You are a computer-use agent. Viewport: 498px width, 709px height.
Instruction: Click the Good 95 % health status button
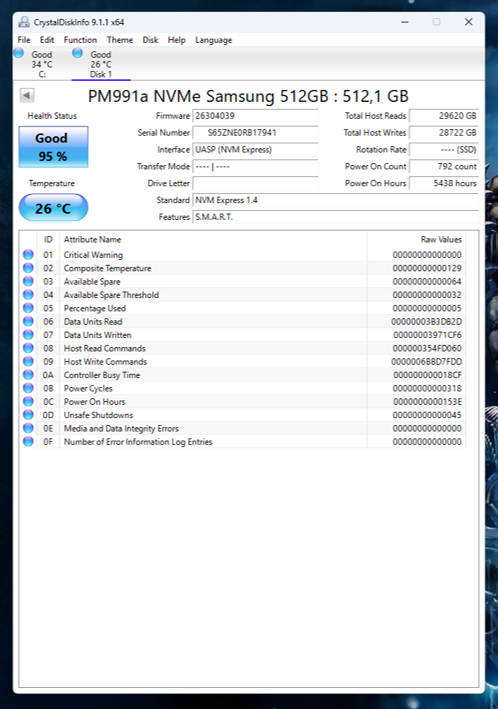pyautogui.click(x=53, y=147)
